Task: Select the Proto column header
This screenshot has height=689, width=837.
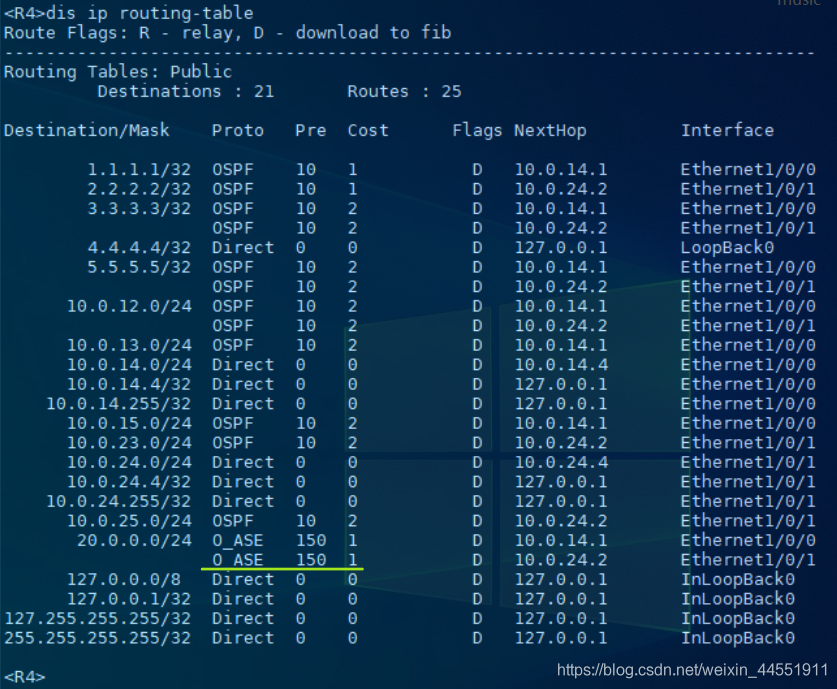Action: 238,130
